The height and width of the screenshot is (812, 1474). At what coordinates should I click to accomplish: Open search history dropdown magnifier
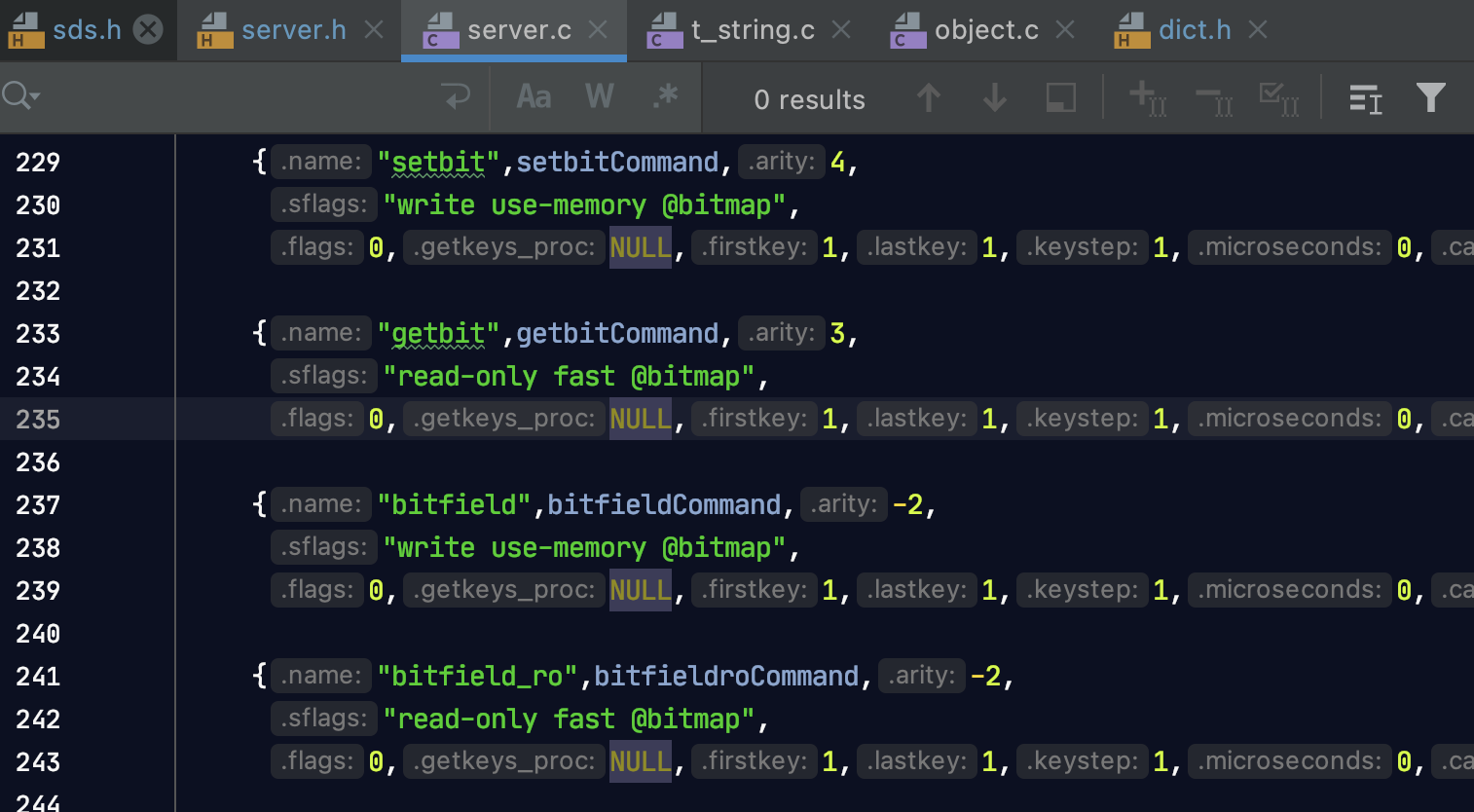pos(20,96)
